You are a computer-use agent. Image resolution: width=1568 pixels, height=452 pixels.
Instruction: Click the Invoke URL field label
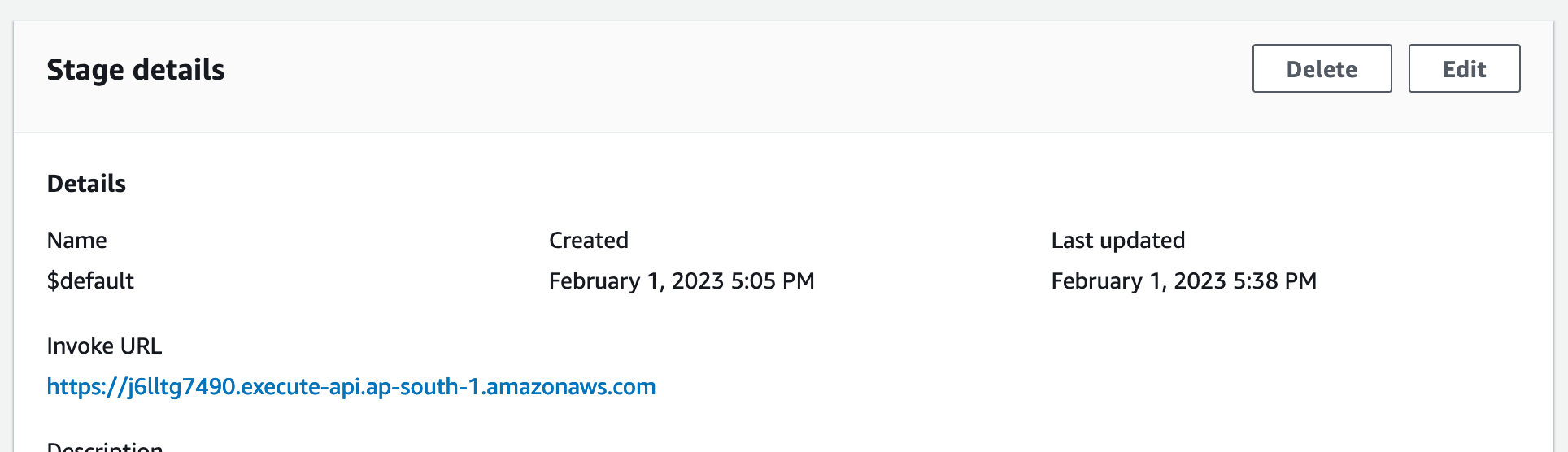[104, 346]
